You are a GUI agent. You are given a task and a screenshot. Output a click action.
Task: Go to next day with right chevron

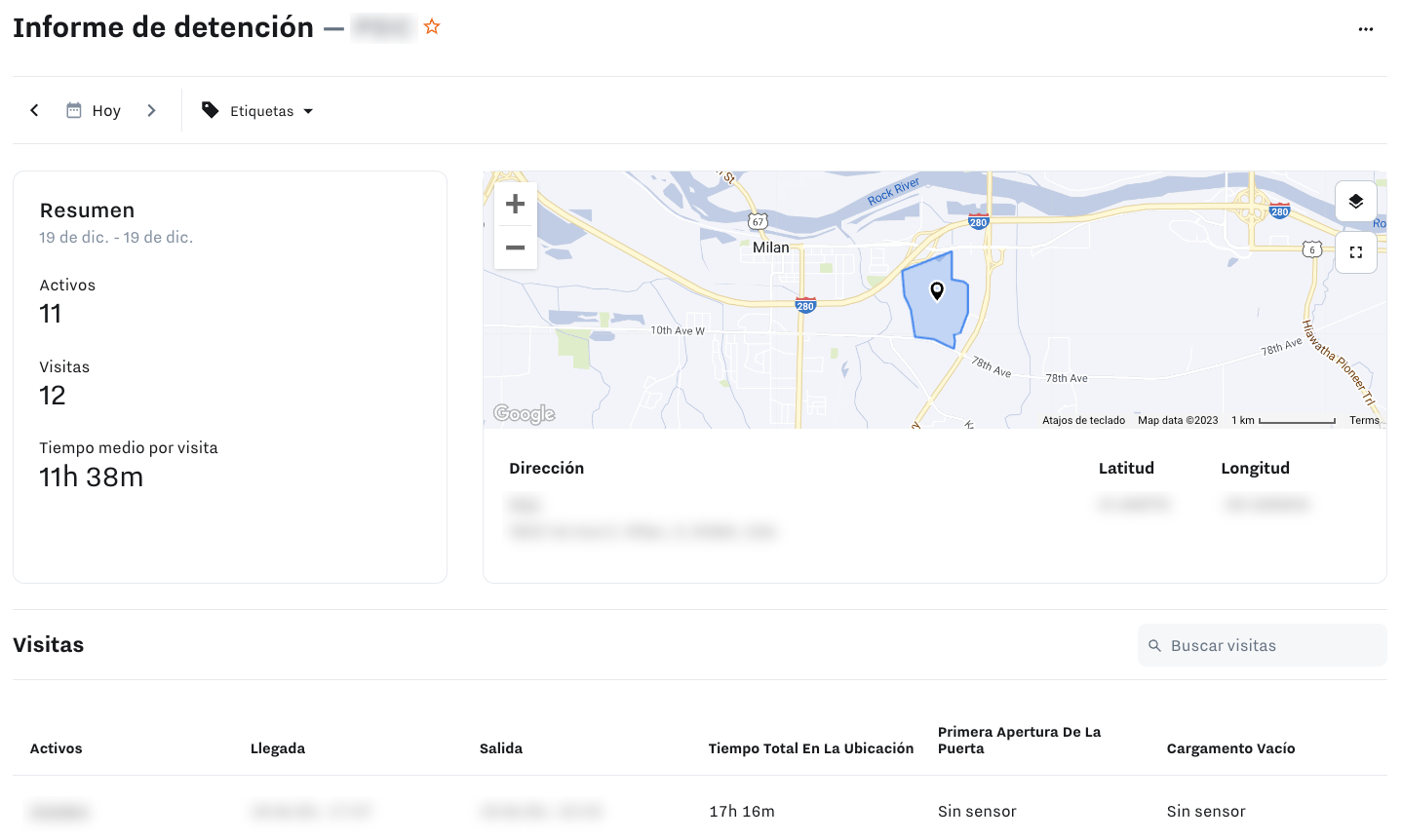151,111
